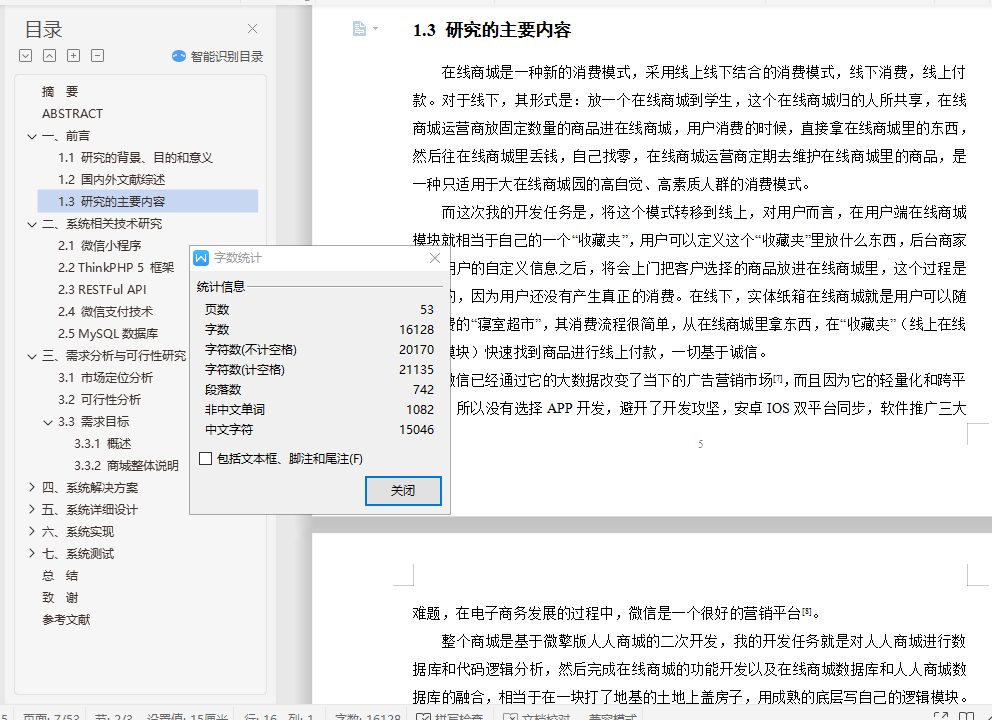Click the expand-all down-chevron icon in 目录 panel

point(25,56)
